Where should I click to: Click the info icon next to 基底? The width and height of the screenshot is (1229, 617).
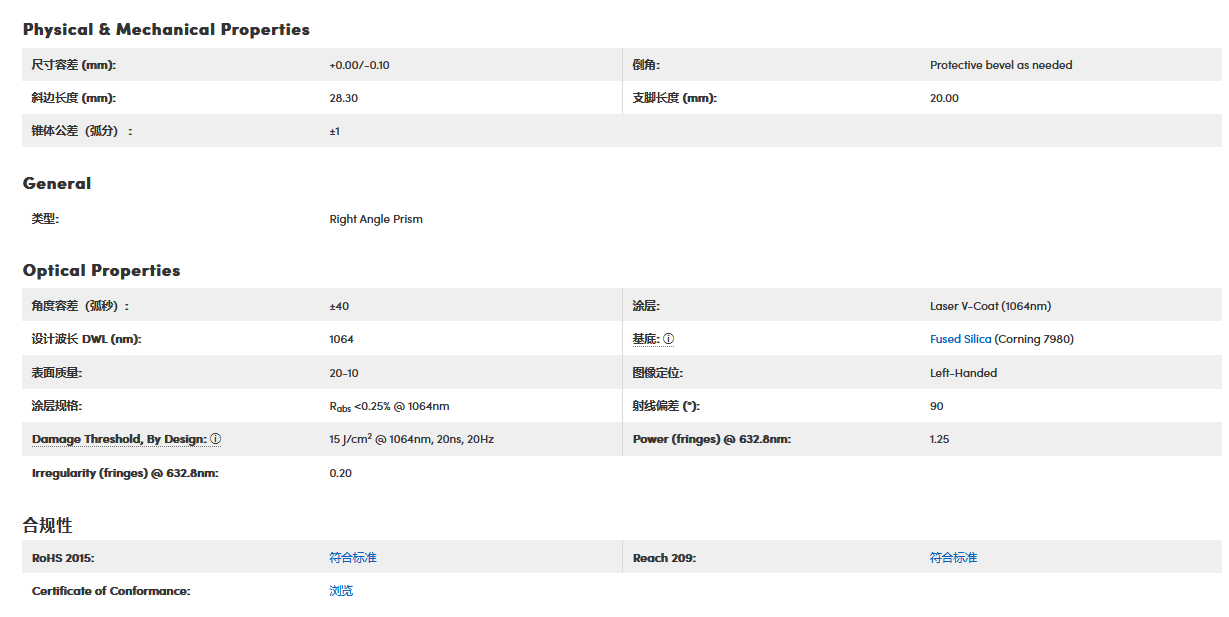click(668, 339)
